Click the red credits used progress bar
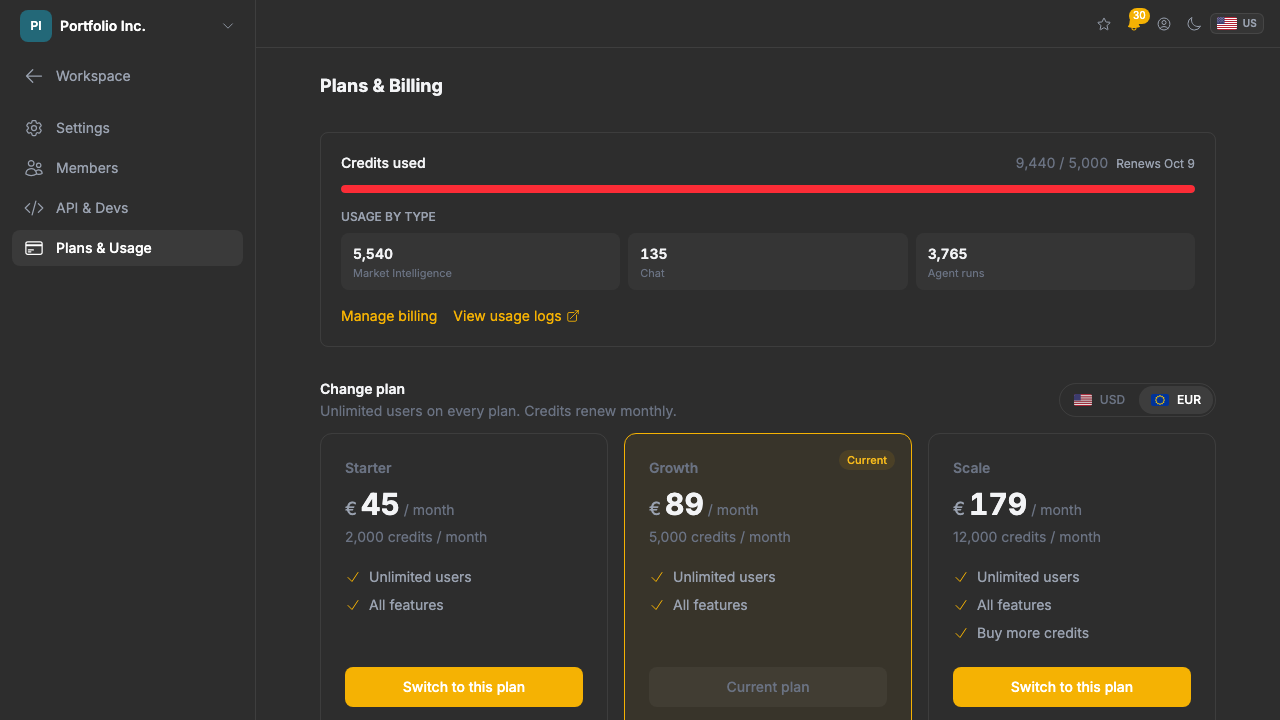This screenshot has height=720, width=1280. point(768,189)
